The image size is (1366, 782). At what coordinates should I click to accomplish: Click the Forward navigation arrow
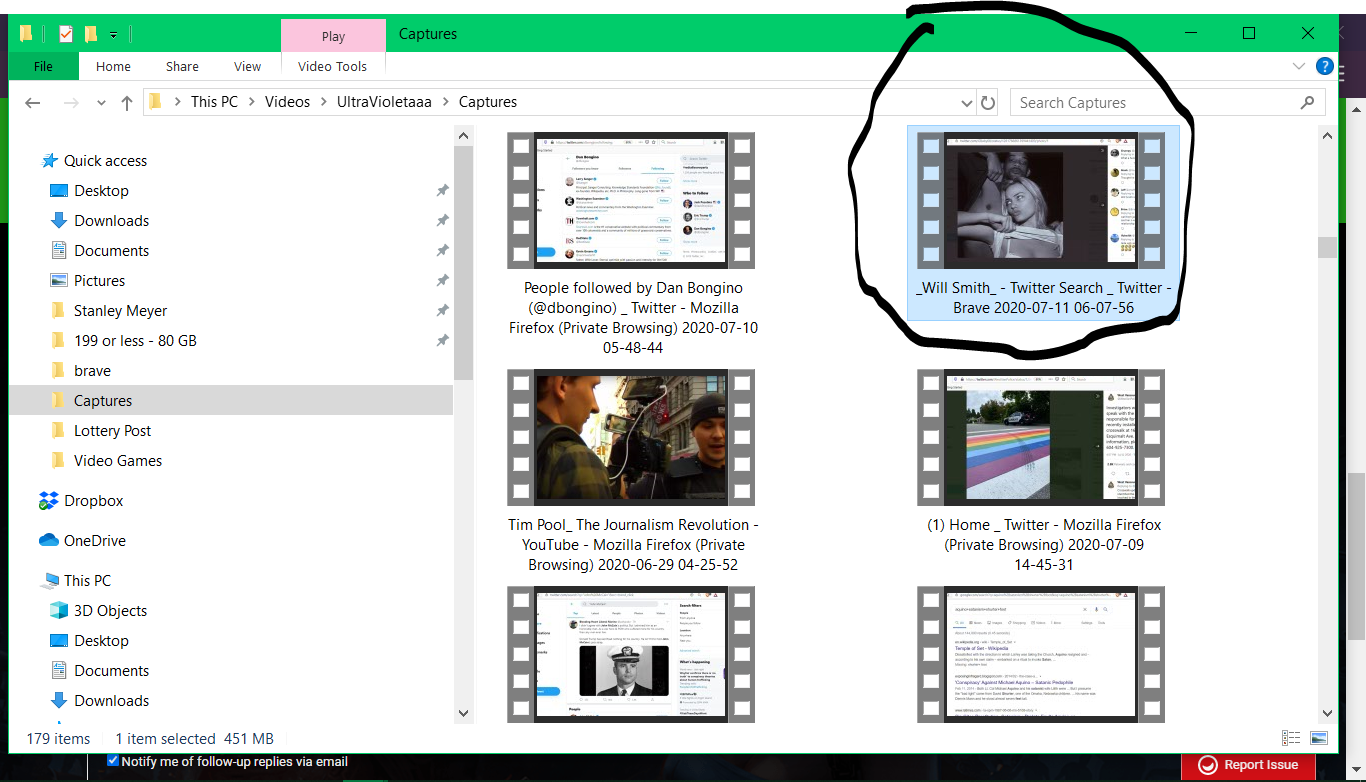tap(70, 102)
